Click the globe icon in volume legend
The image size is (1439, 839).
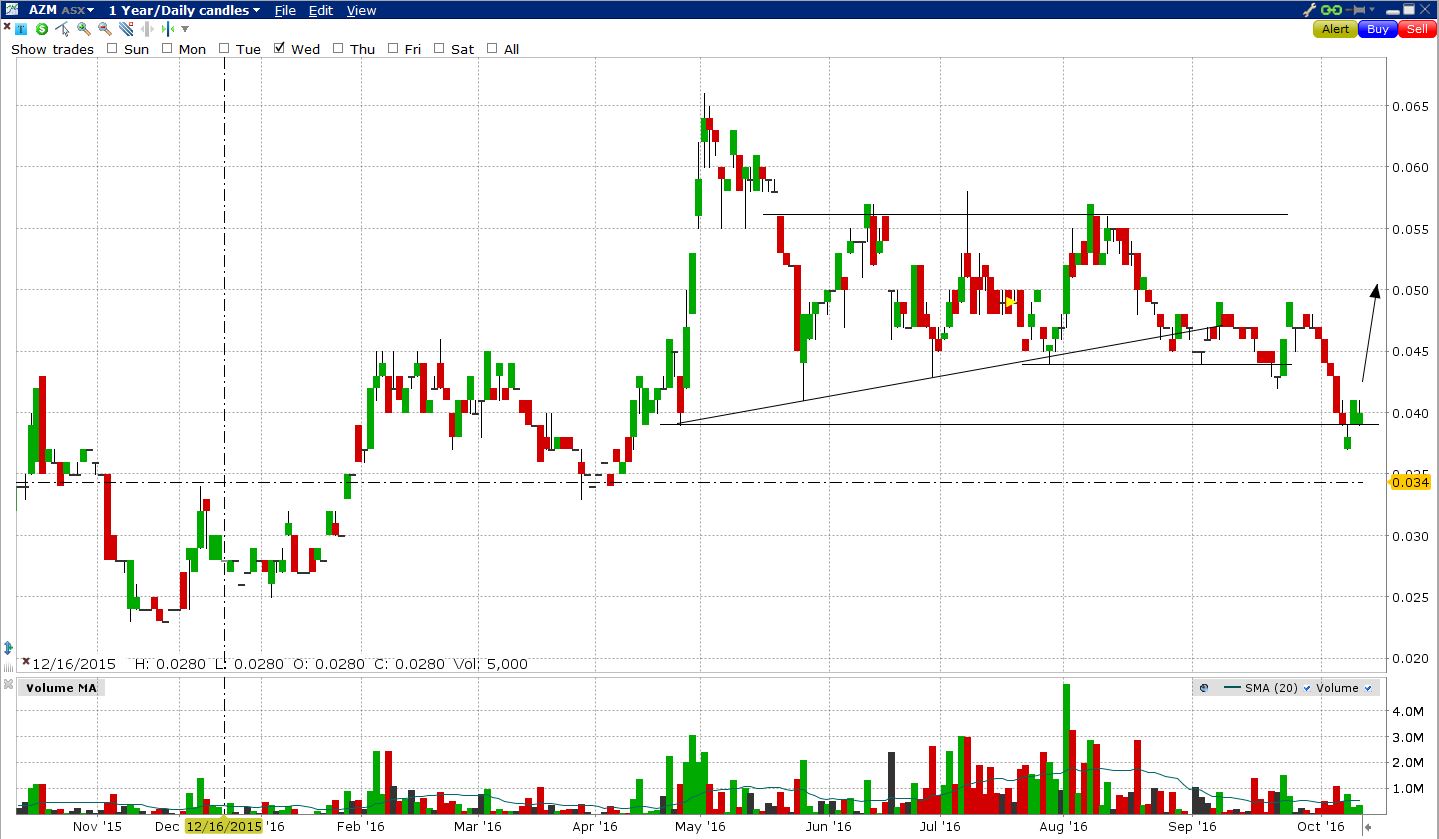[x=1204, y=688]
